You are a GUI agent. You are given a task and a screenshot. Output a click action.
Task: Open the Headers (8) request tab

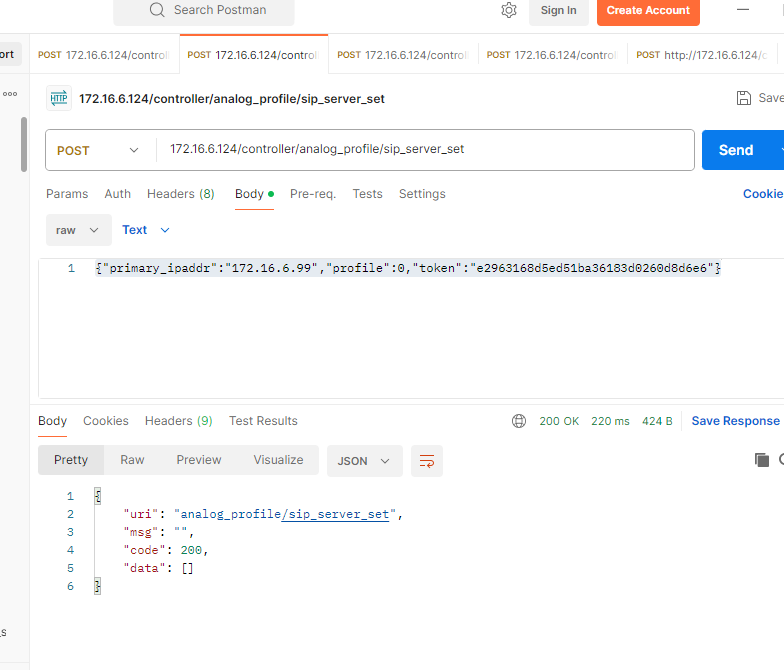click(x=180, y=194)
